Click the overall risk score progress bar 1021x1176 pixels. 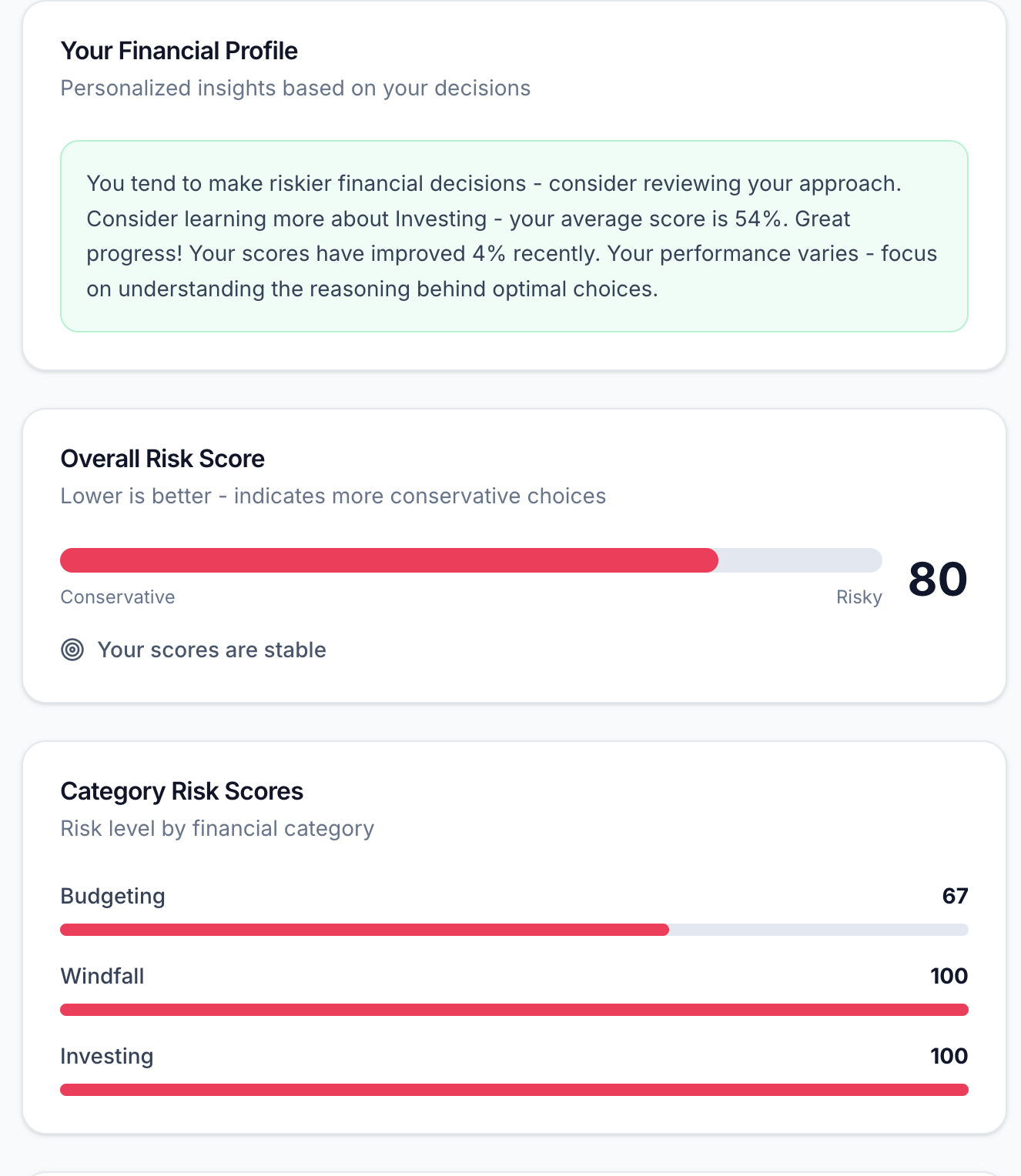470,560
